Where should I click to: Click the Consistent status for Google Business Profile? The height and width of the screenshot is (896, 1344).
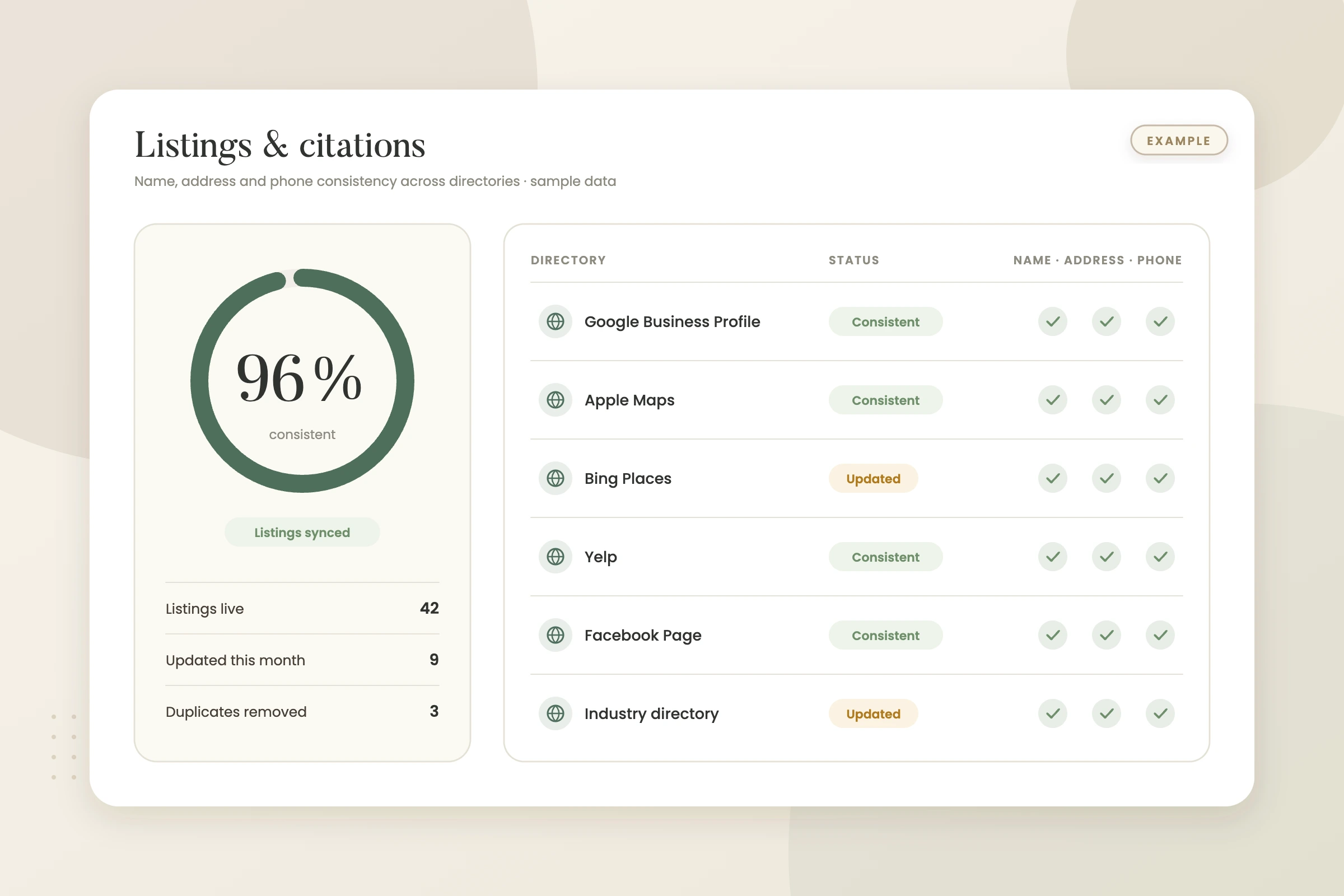pos(886,321)
